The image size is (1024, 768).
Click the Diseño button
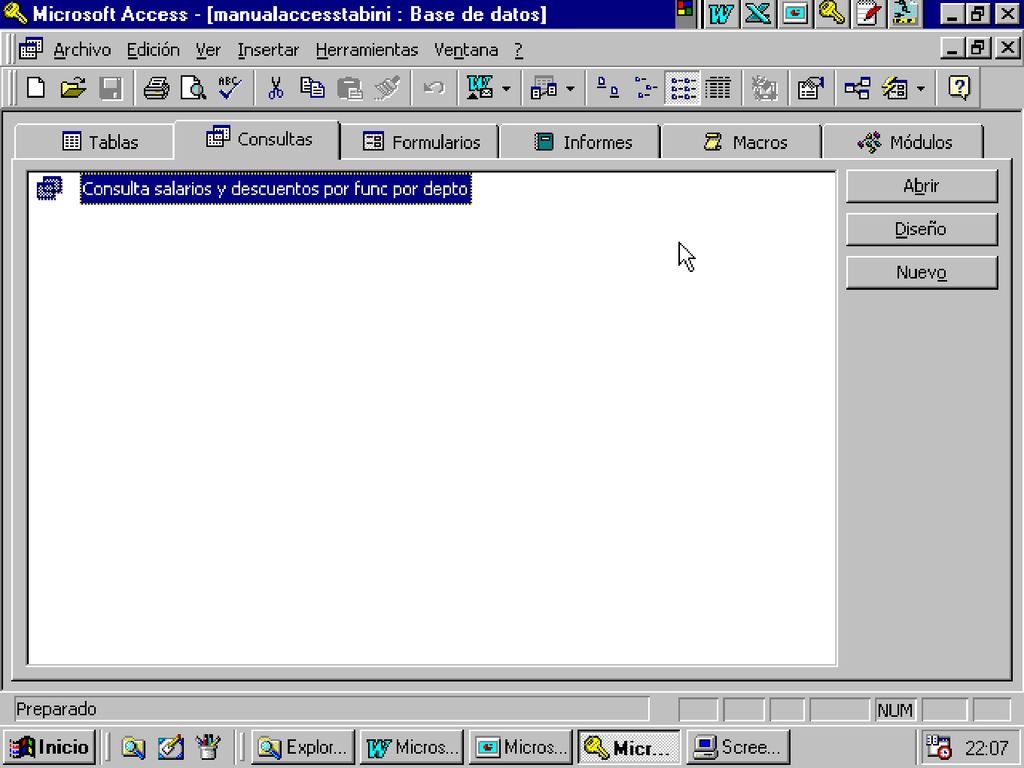point(921,229)
